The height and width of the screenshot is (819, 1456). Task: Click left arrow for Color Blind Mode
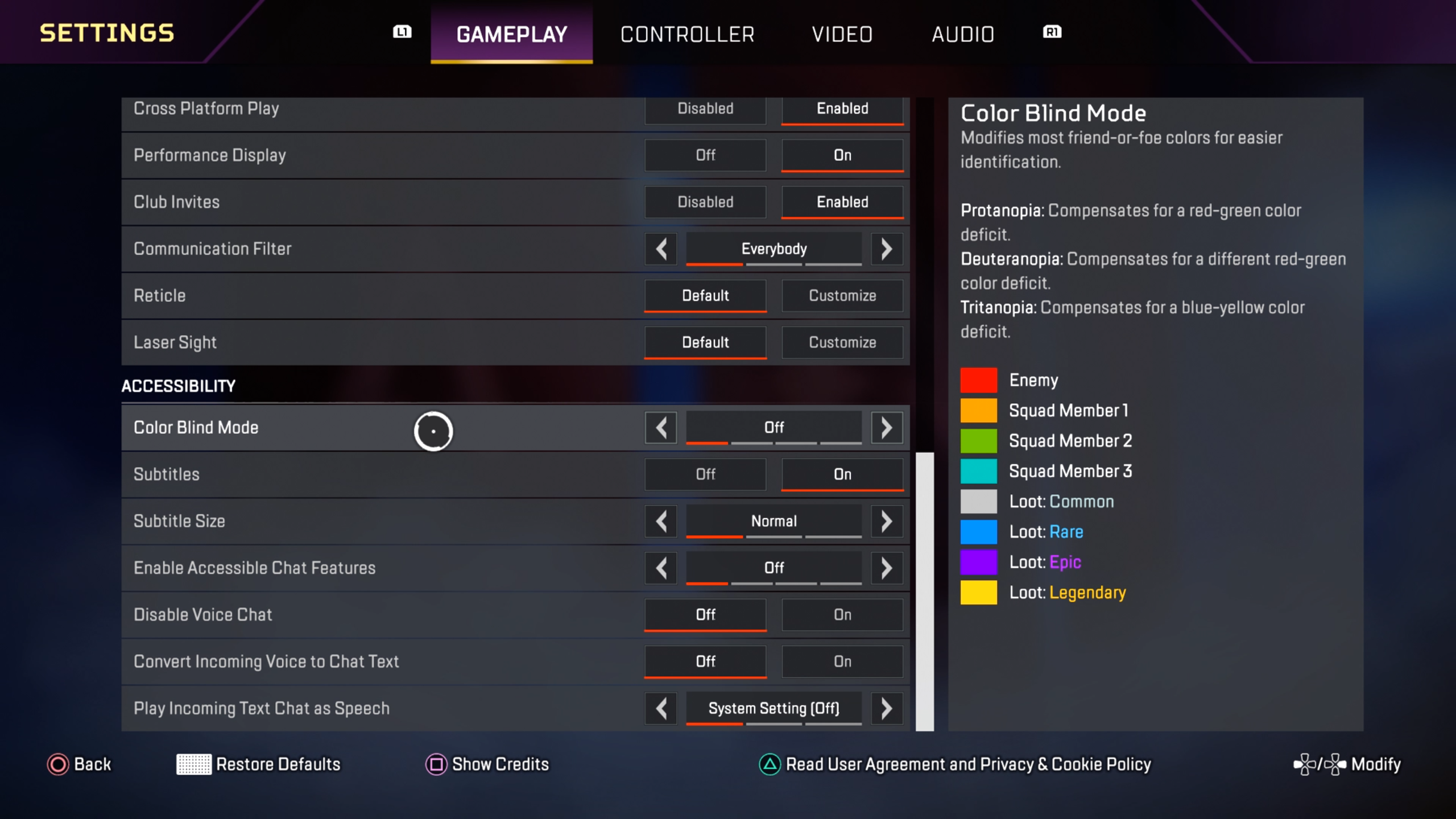tap(661, 428)
